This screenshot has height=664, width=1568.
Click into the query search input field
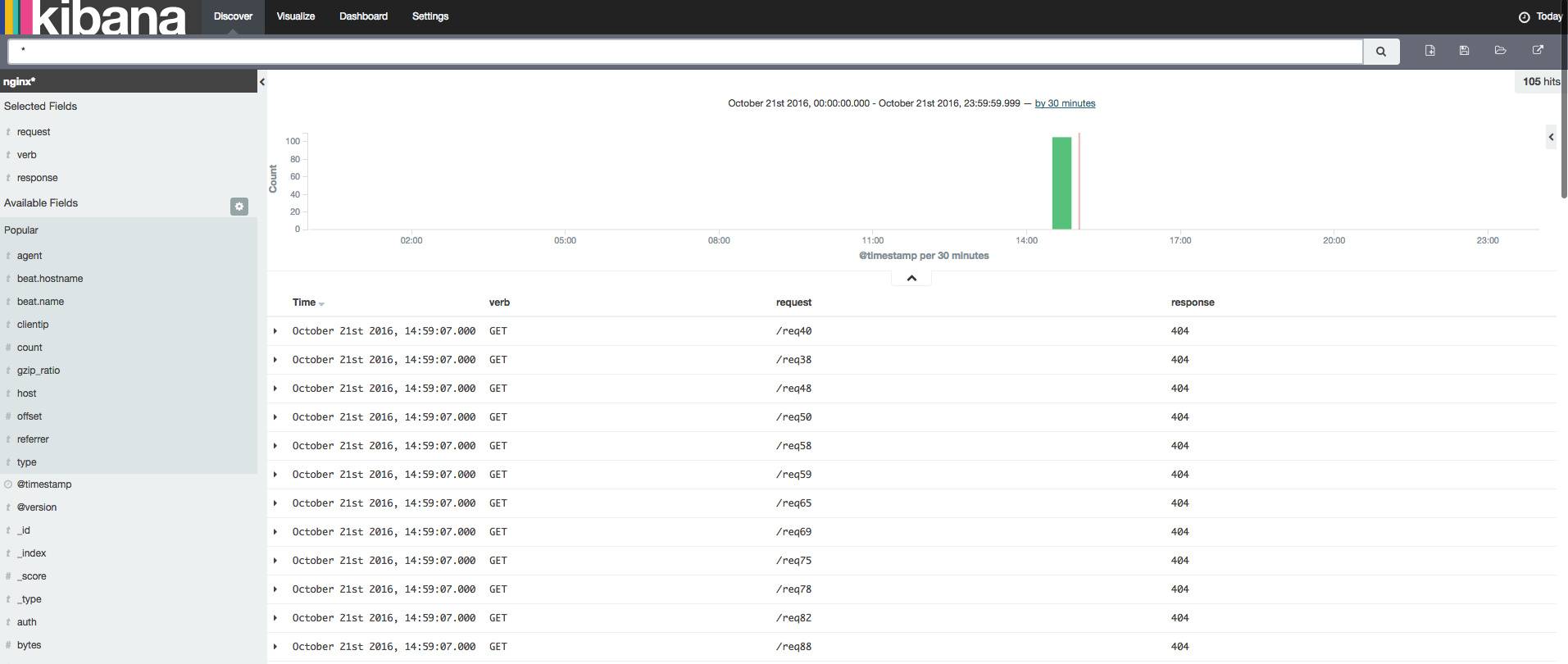point(685,51)
